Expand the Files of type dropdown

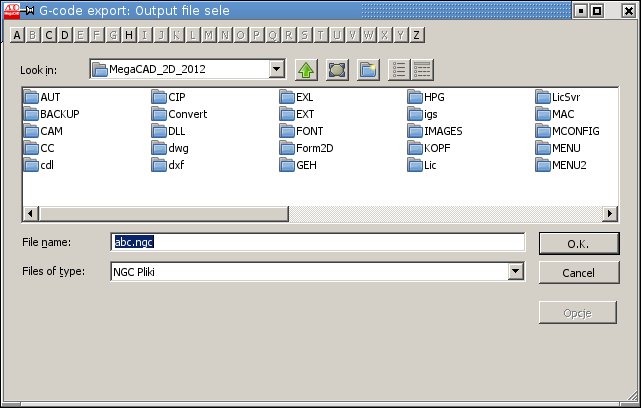(515, 271)
